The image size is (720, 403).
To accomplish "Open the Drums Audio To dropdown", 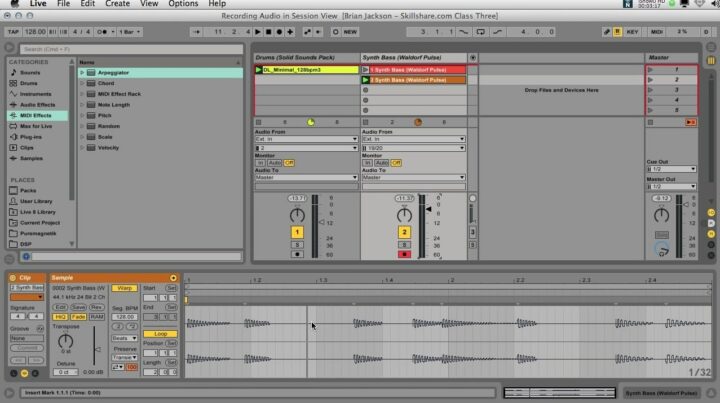I will coord(305,178).
